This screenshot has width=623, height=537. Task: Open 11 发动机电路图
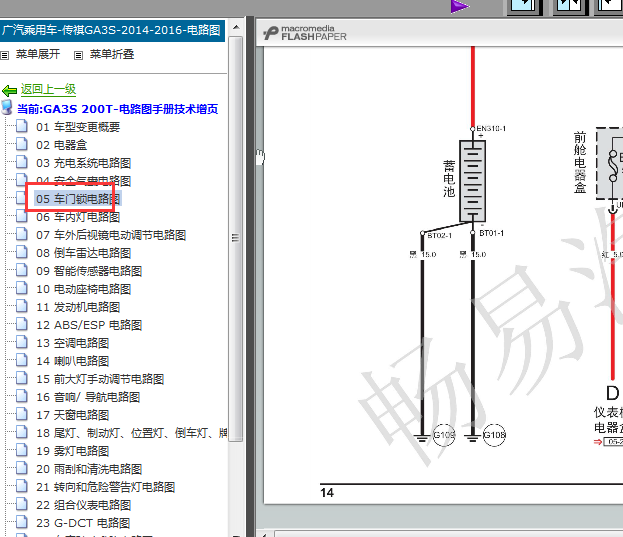pos(78,307)
